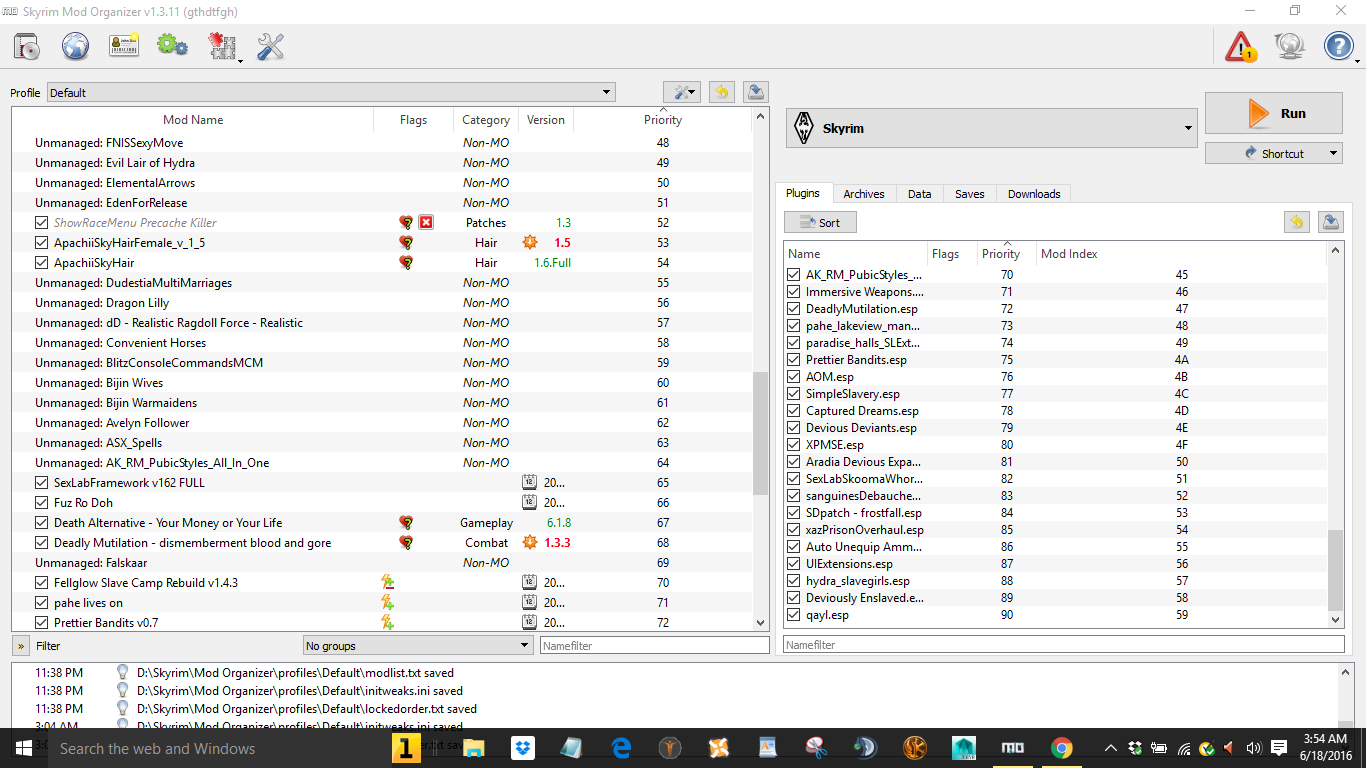Click the plugin list create backup icon
Image resolution: width=1366 pixels, height=768 pixels.
(1331, 222)
